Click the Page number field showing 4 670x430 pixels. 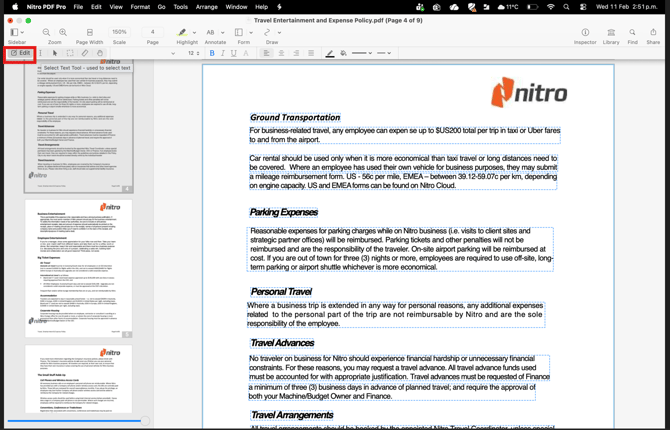click(x=153, y=32)
